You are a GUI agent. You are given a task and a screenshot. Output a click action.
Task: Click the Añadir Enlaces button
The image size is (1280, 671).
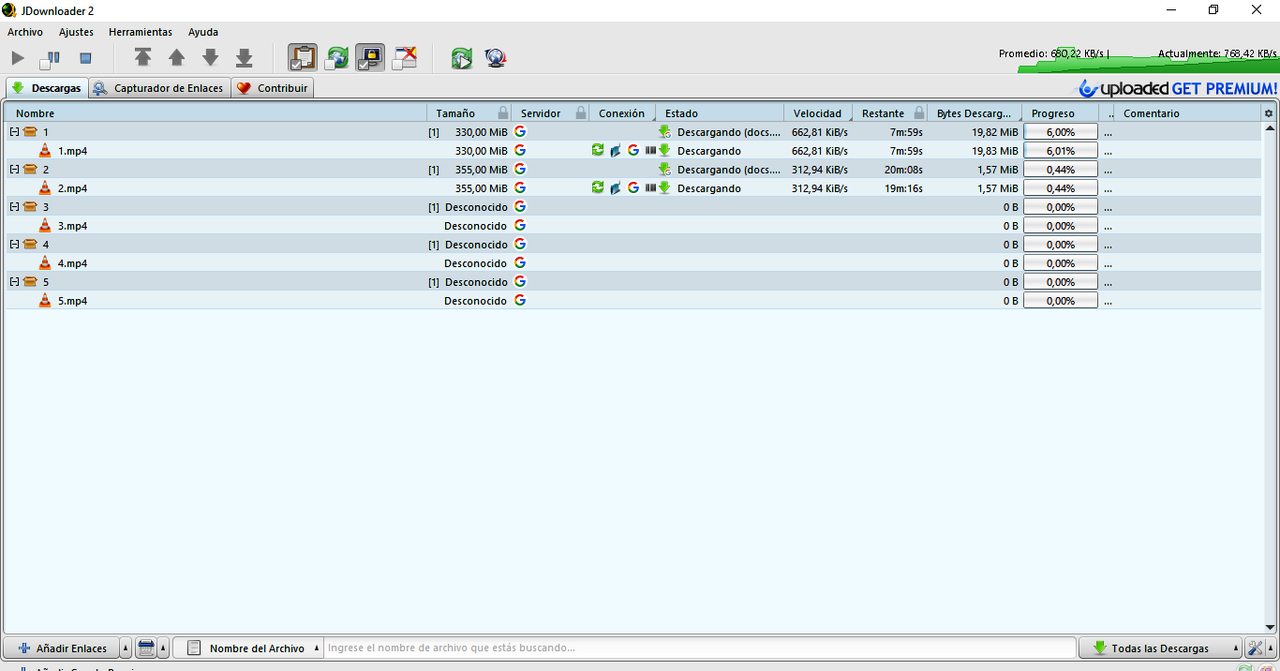pyautogui.click(x=62, y=648)
